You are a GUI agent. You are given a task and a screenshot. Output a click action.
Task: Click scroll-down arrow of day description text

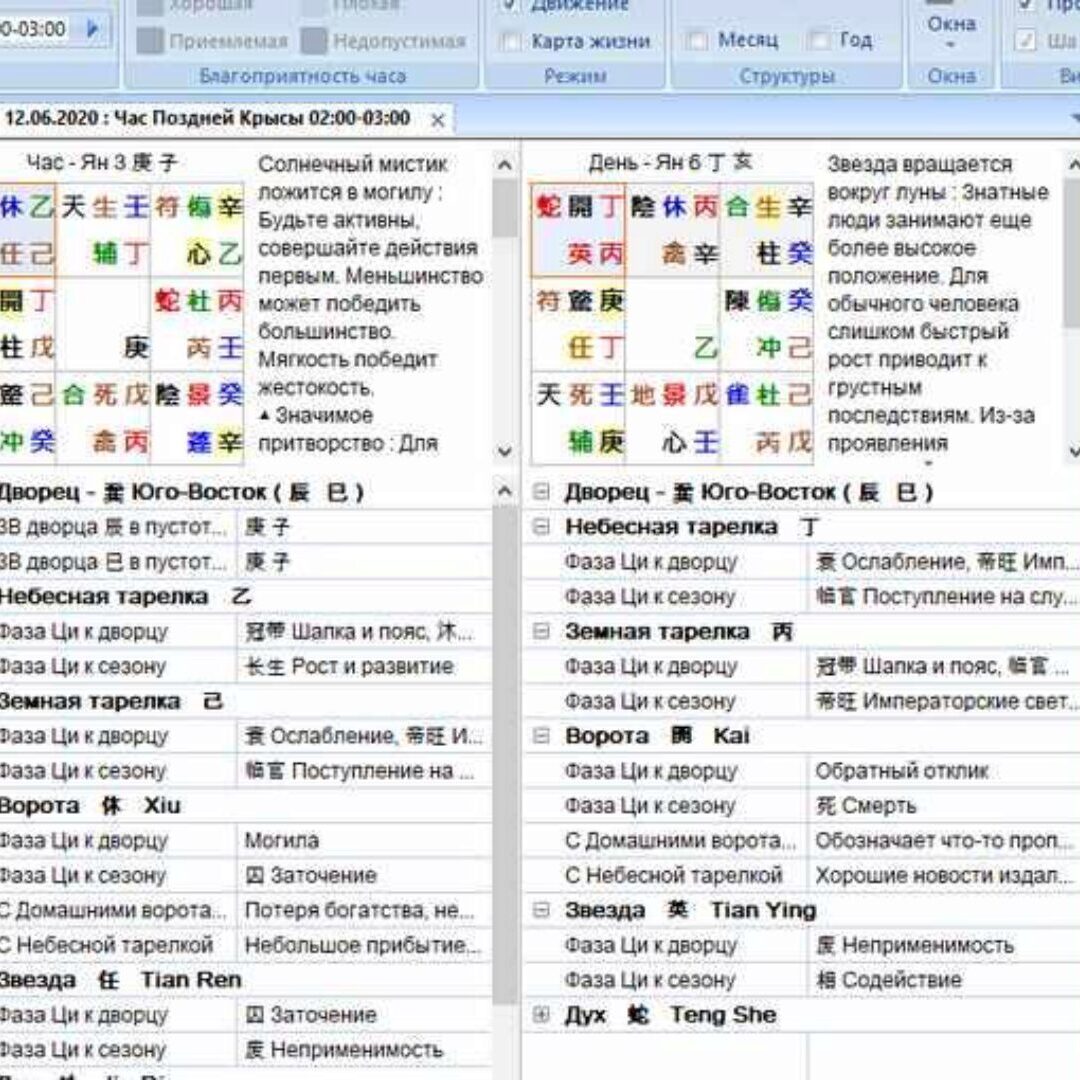pyautogui.click(x=1072, y=451)
